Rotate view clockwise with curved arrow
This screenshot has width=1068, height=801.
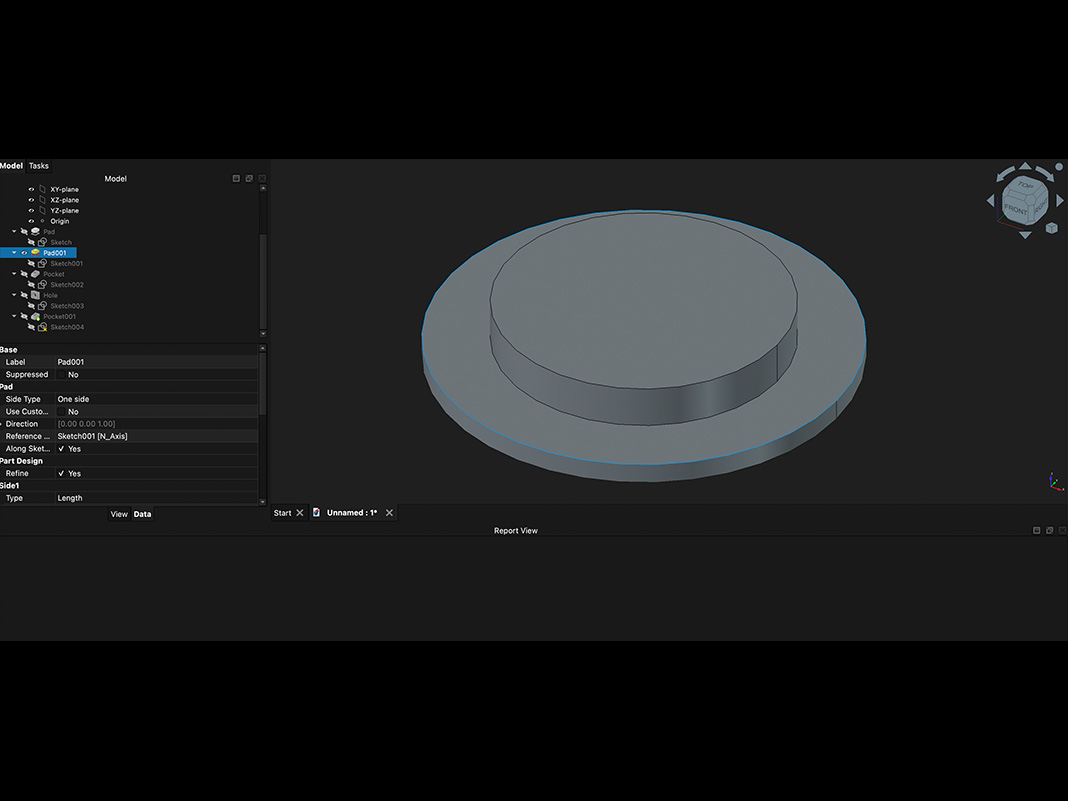(x=1046, y=173)
